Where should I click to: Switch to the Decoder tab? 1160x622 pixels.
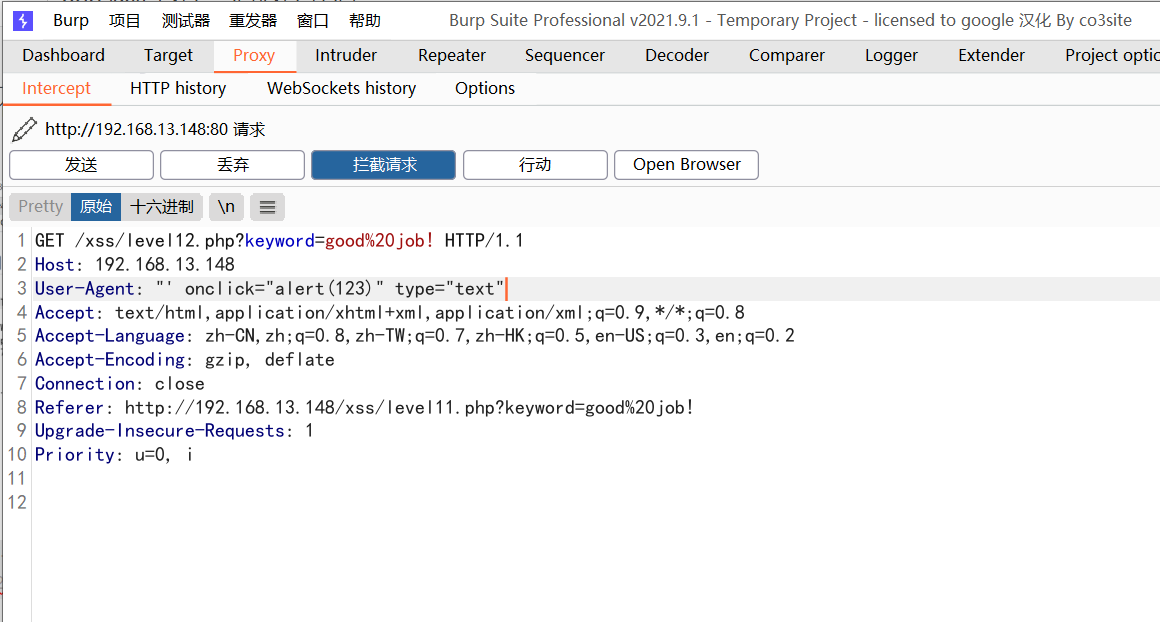[x=676, y=55]
